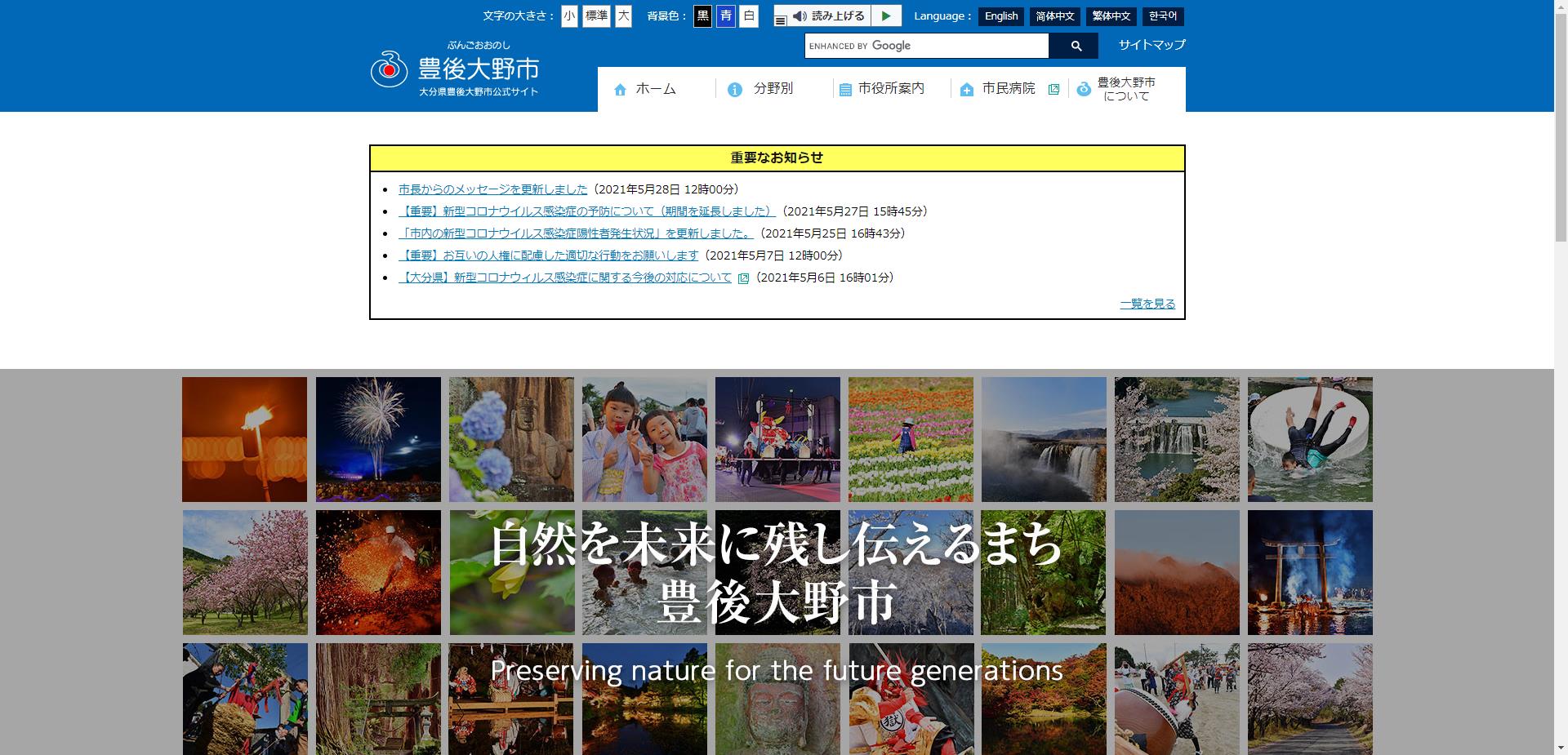The image size is (1568, 755).
Task: Switch background color to 黒
Action: 702,16
